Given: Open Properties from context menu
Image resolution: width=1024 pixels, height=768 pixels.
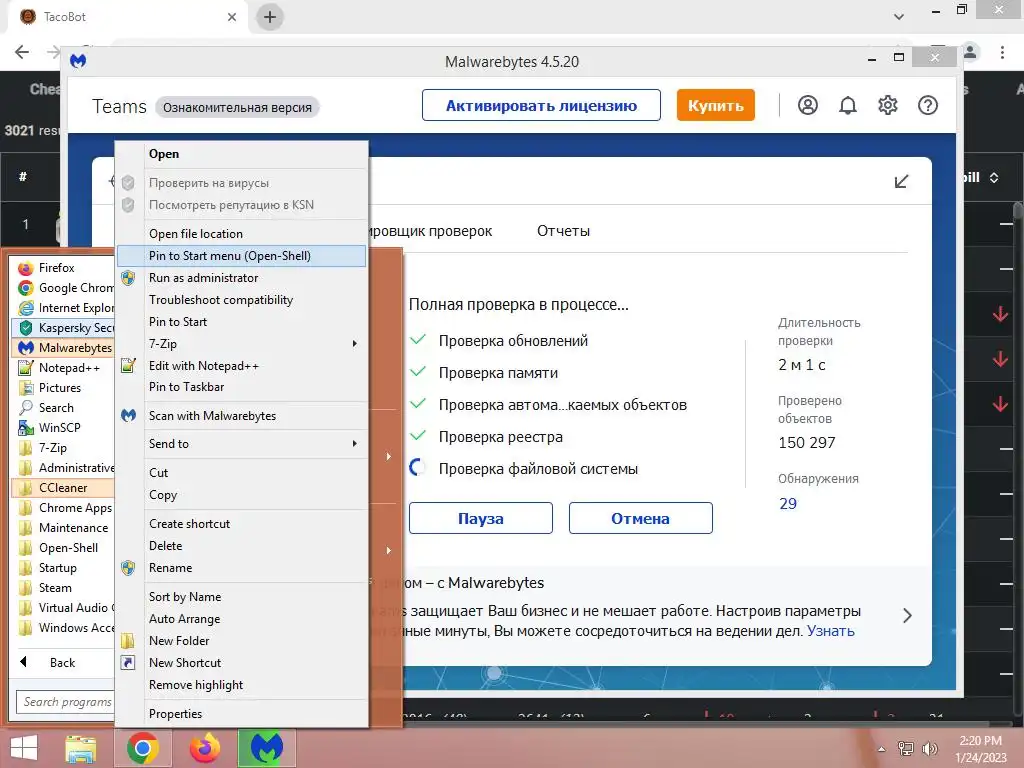Looking at the screenshot, I should 241,714.
